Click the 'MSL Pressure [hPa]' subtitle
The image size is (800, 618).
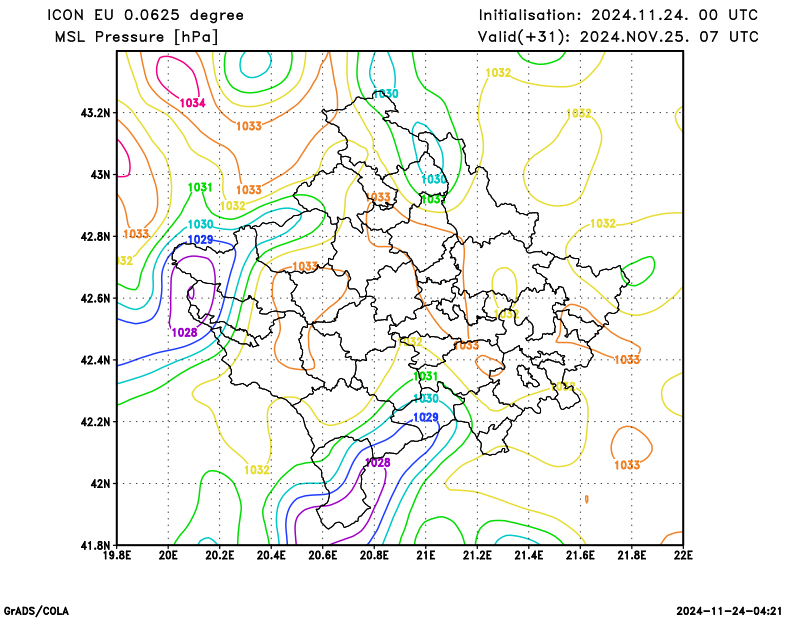point(136,37)
